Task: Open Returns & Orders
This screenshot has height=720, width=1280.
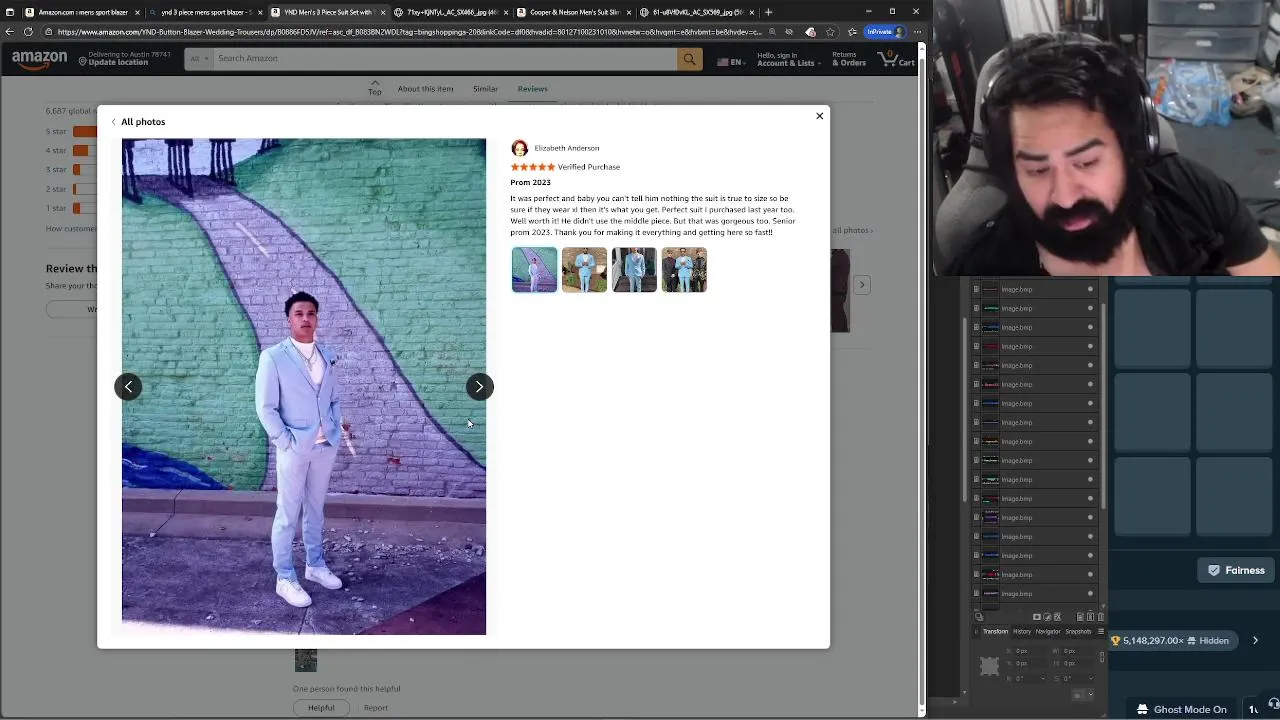Action: tap(848, 59)
